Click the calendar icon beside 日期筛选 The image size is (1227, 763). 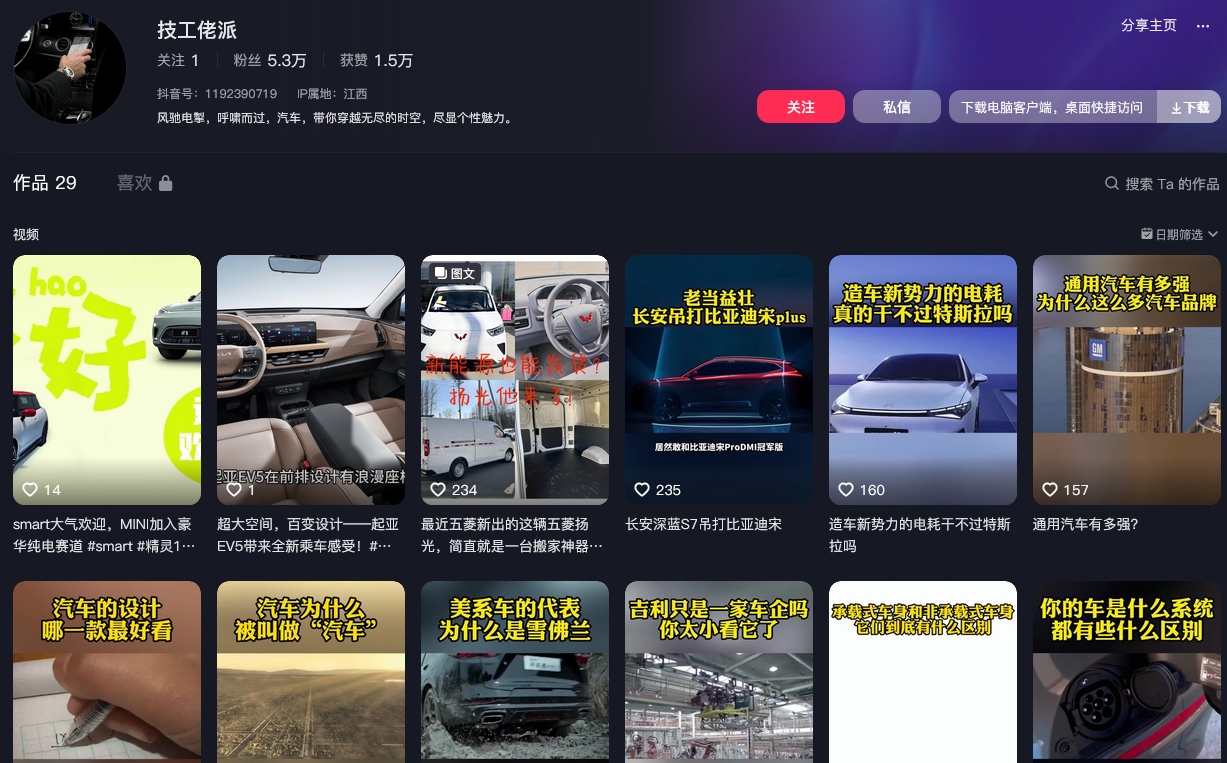click(1147, 234)
